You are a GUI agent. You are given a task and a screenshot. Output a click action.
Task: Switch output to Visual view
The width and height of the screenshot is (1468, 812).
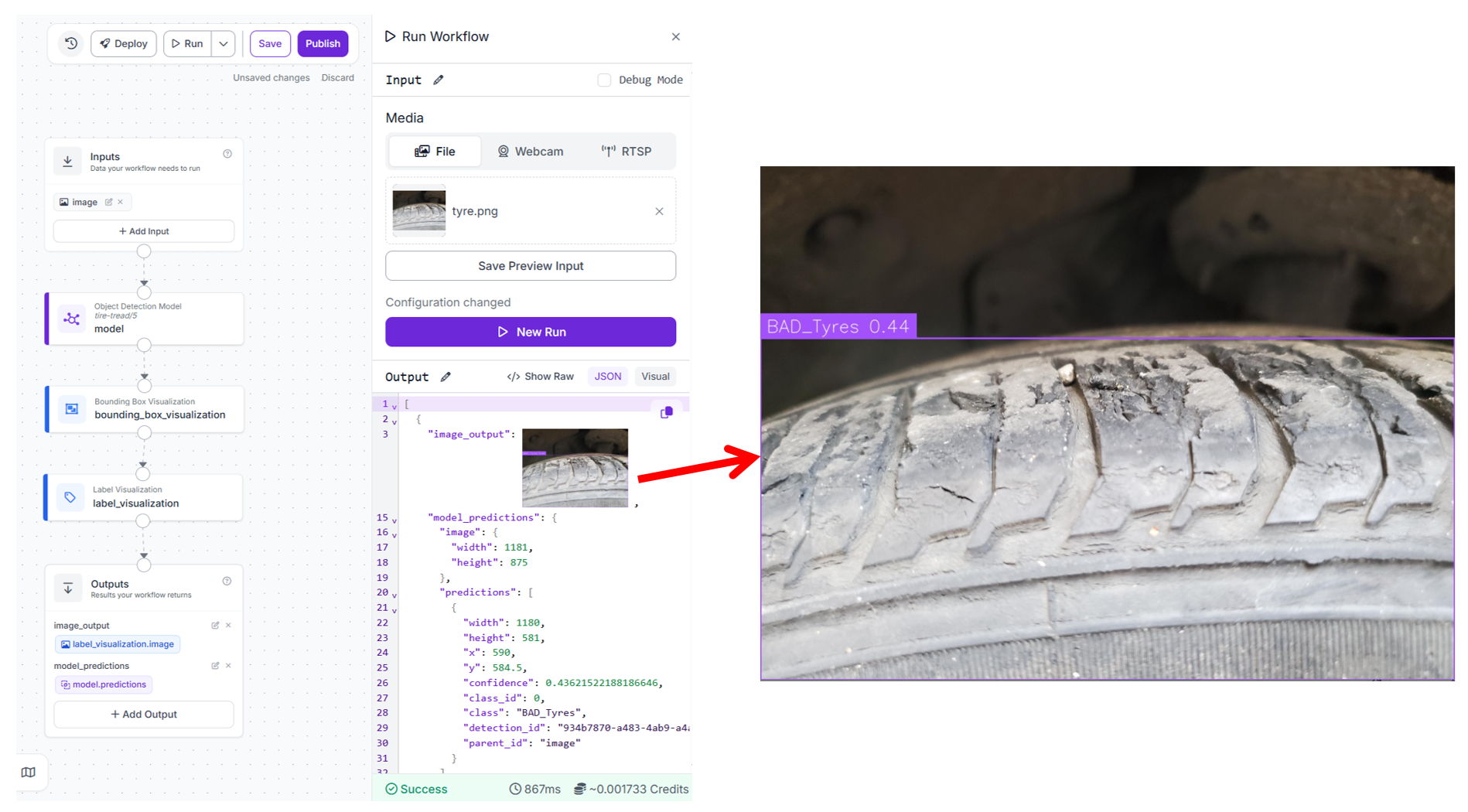coord(654,377)
